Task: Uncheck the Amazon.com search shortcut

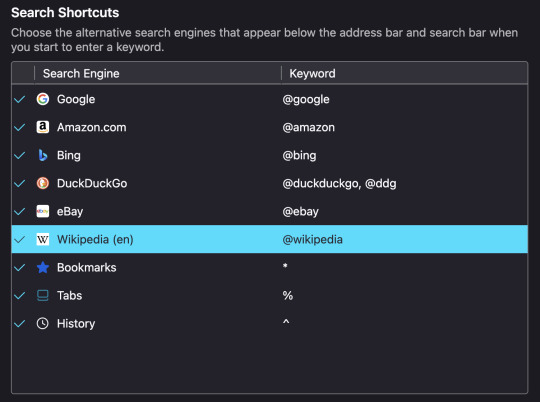Action: click(20, 127)
